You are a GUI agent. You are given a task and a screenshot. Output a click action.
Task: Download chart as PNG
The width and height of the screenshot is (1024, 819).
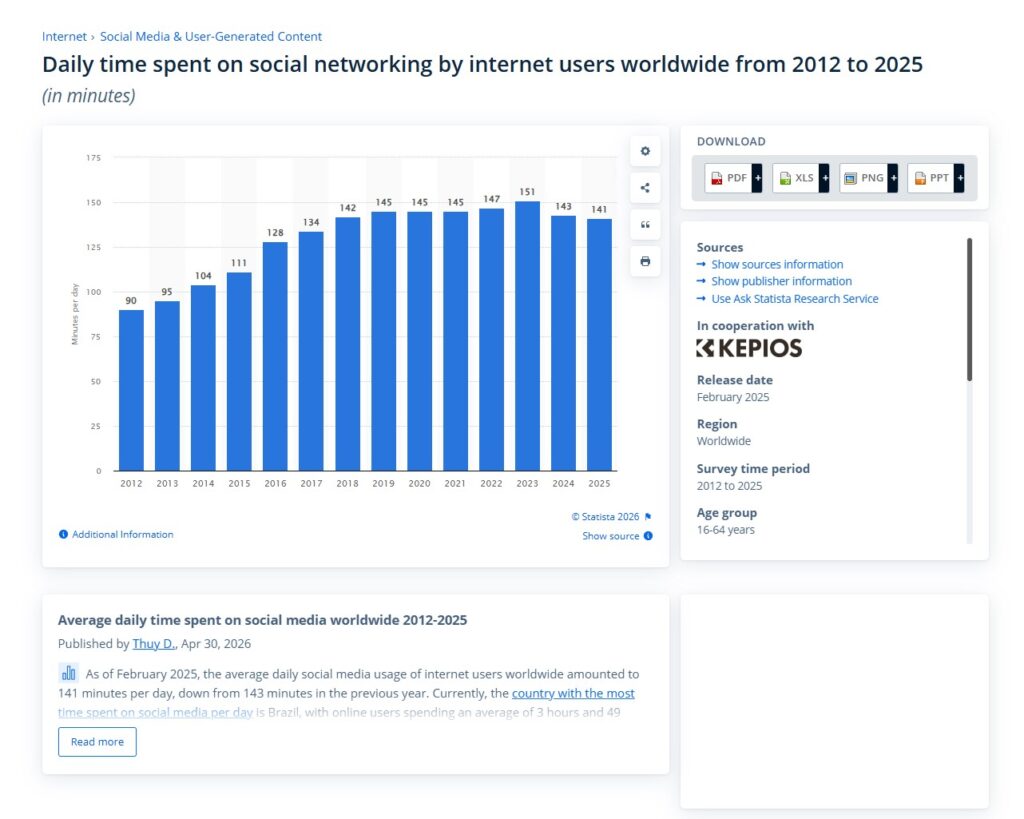pos(869,178)
